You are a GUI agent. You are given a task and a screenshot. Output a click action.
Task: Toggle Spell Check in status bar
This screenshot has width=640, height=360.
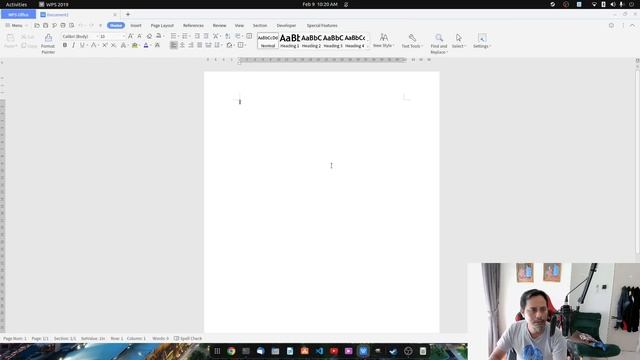[x=188, y=338]
